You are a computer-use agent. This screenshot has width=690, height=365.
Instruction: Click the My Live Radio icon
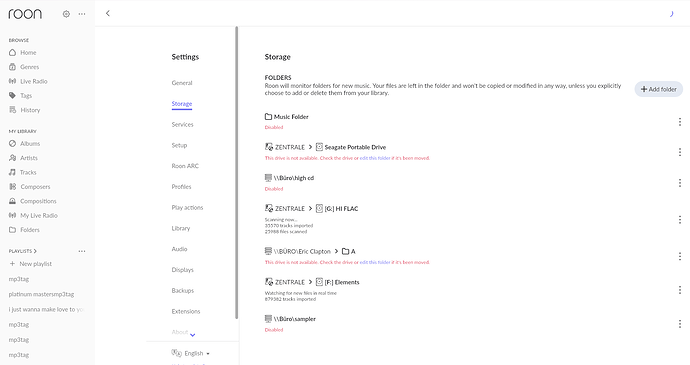coord(12,215)
